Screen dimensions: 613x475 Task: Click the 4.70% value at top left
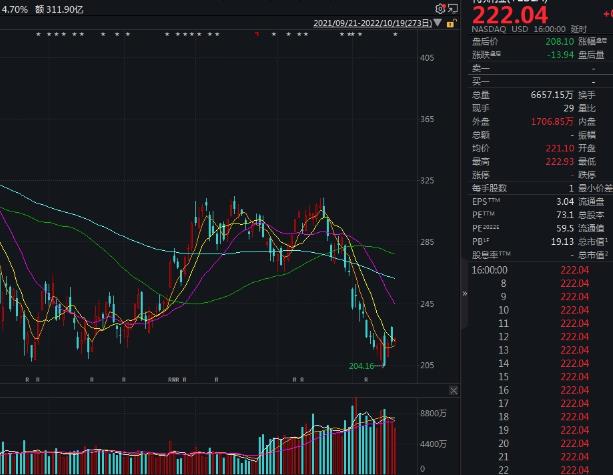tap(14, 9)
